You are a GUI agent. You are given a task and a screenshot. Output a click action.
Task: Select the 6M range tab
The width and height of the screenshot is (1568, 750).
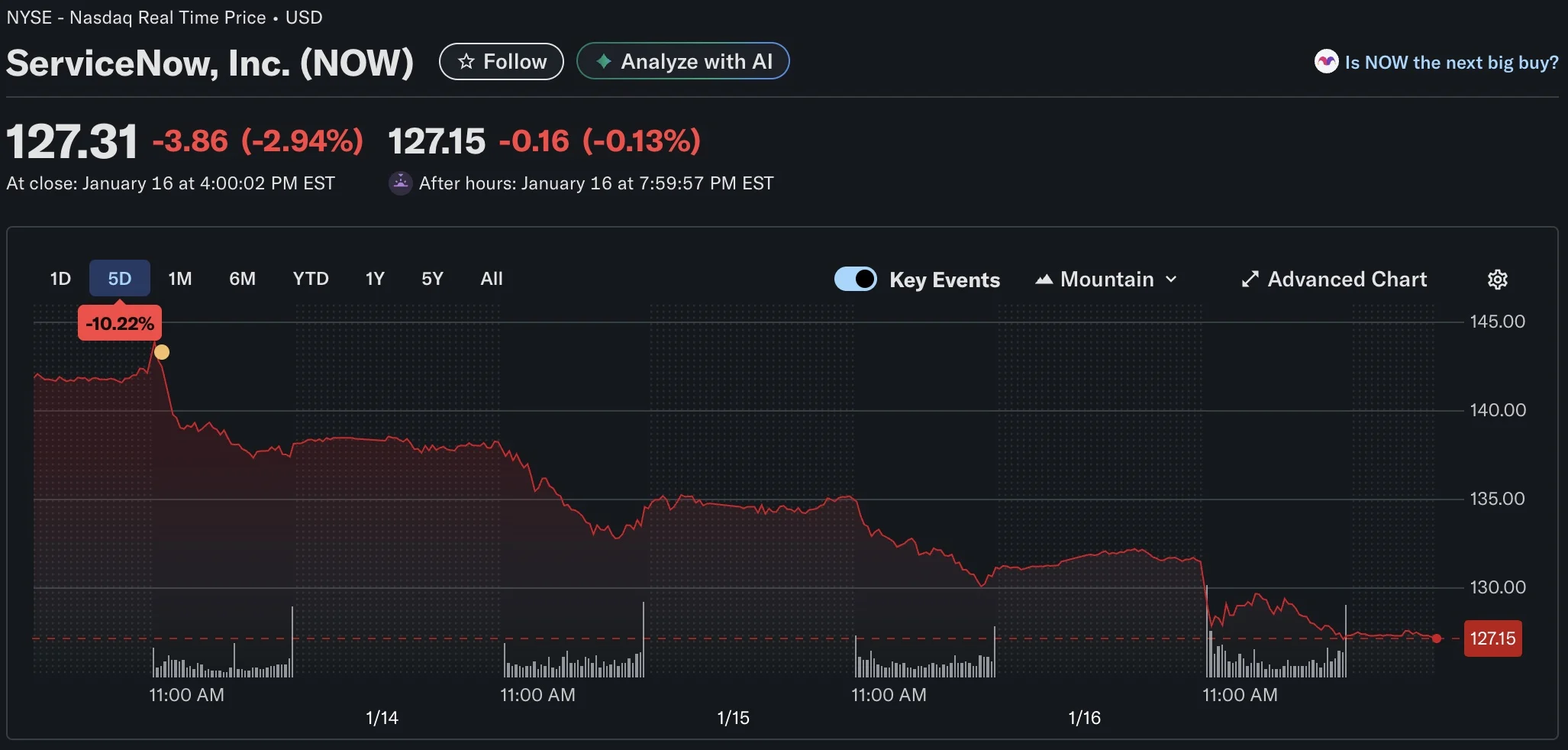pos(242,279)
